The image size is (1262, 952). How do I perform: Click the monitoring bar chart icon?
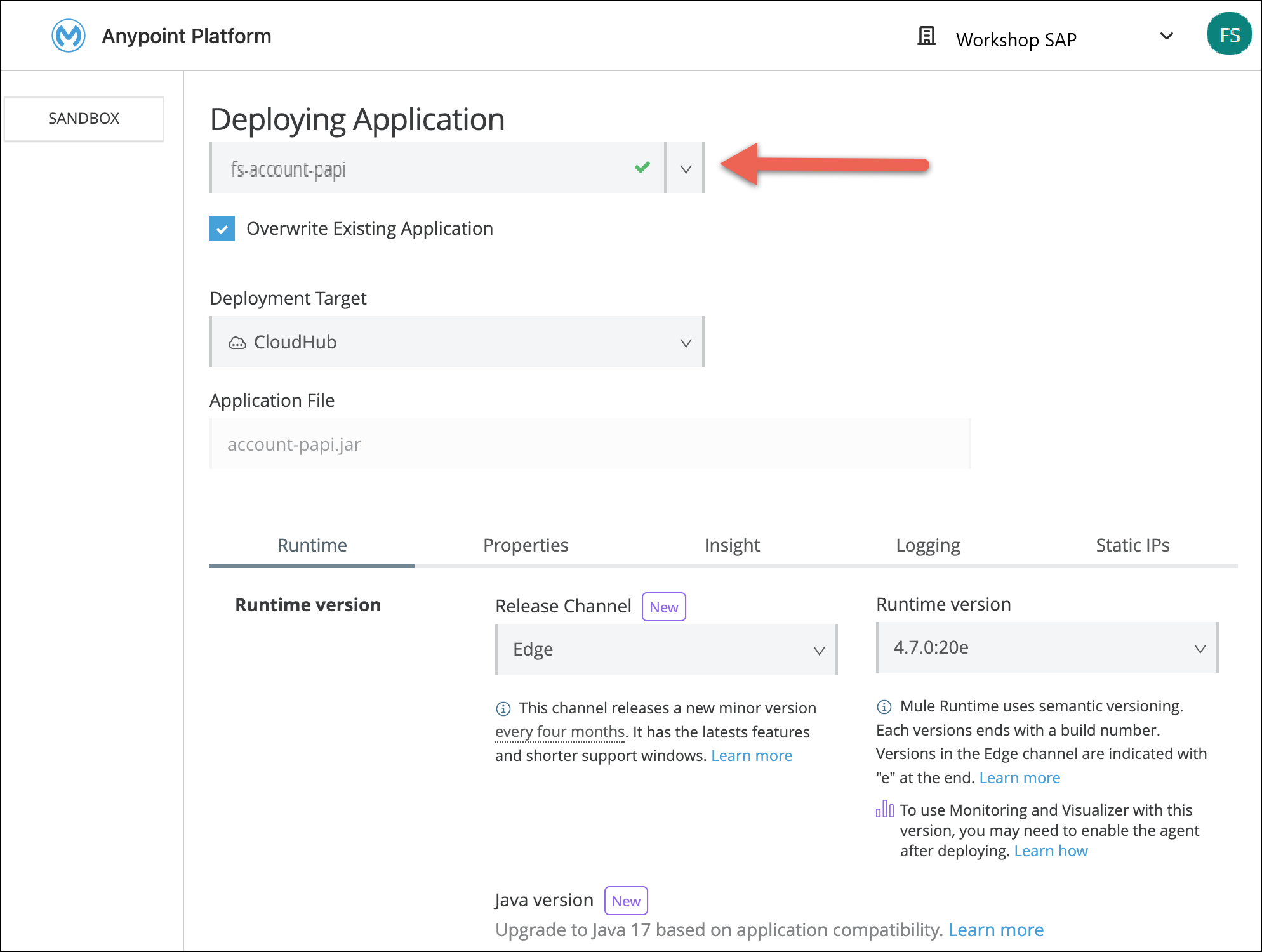[x=884, y=809]
